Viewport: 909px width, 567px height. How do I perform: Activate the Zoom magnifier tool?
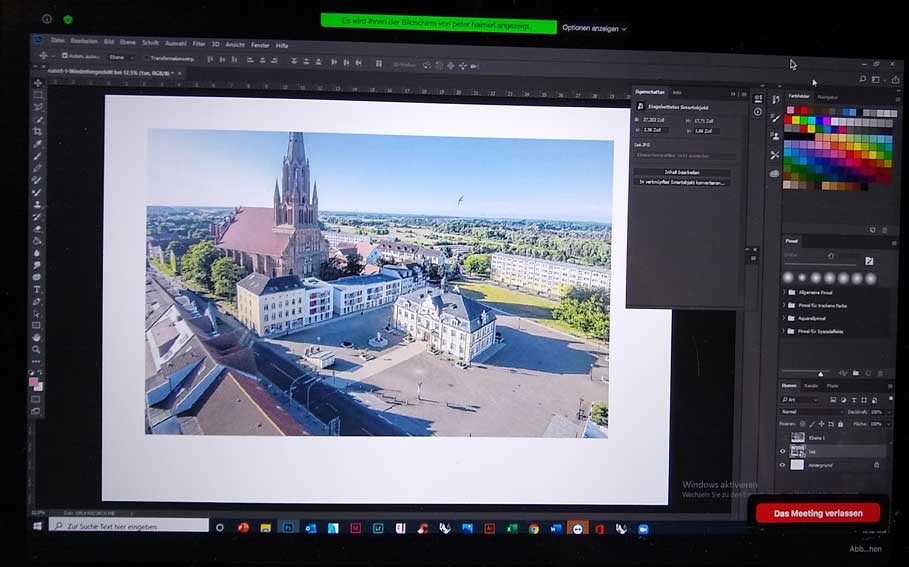tap(37, 349)
